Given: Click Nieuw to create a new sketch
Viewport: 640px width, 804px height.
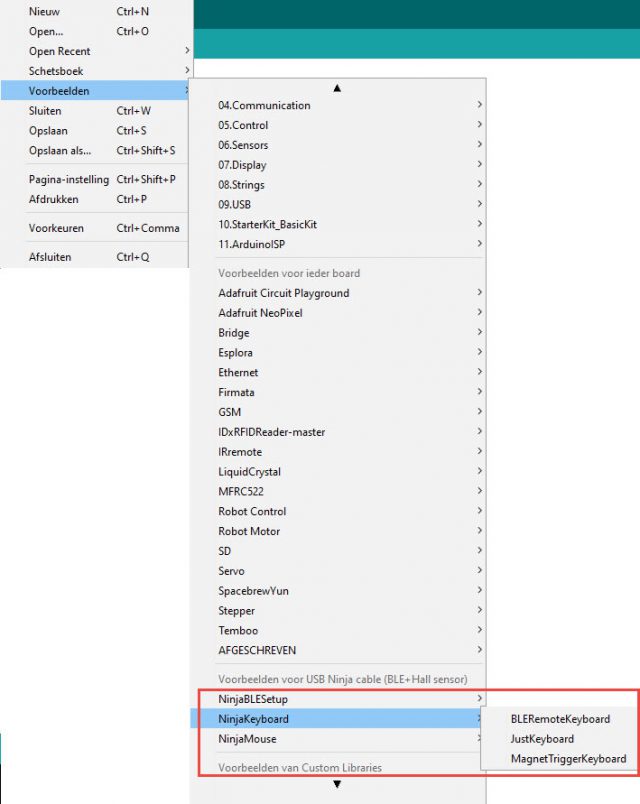Looking at the screenshot, I should (45, 11).
